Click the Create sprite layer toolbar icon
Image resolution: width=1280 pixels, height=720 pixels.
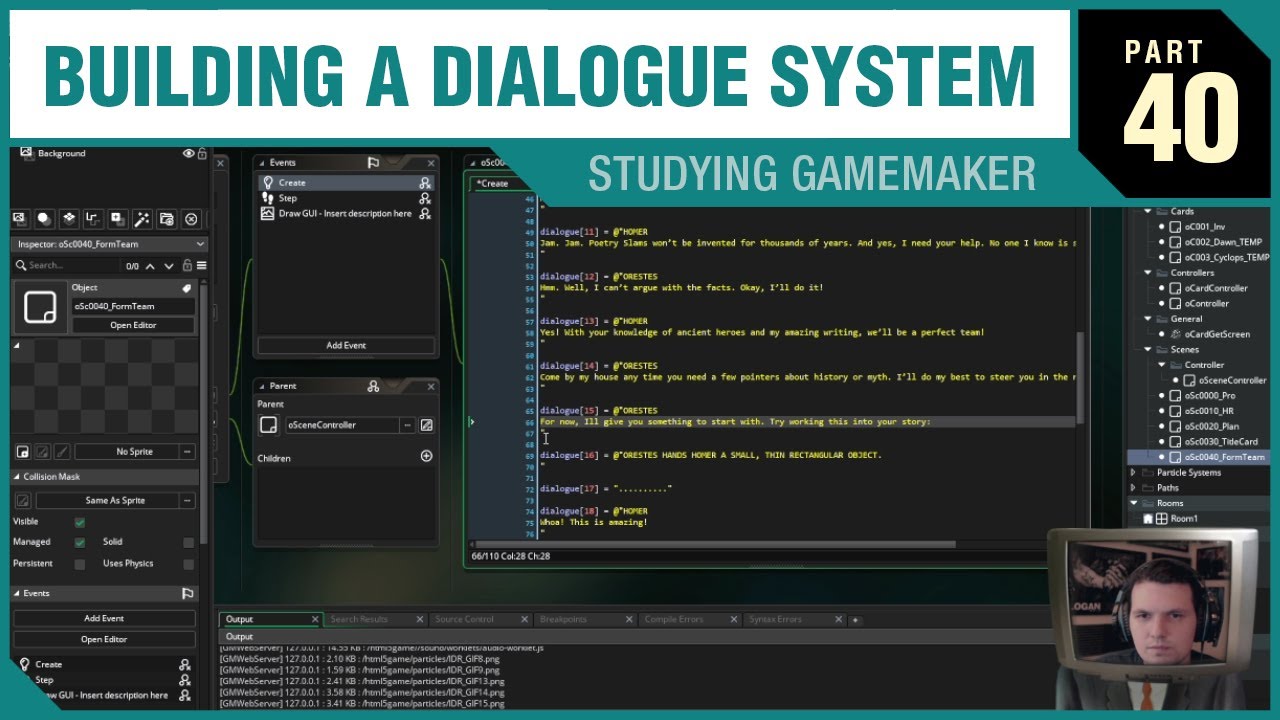pos(117,218)
